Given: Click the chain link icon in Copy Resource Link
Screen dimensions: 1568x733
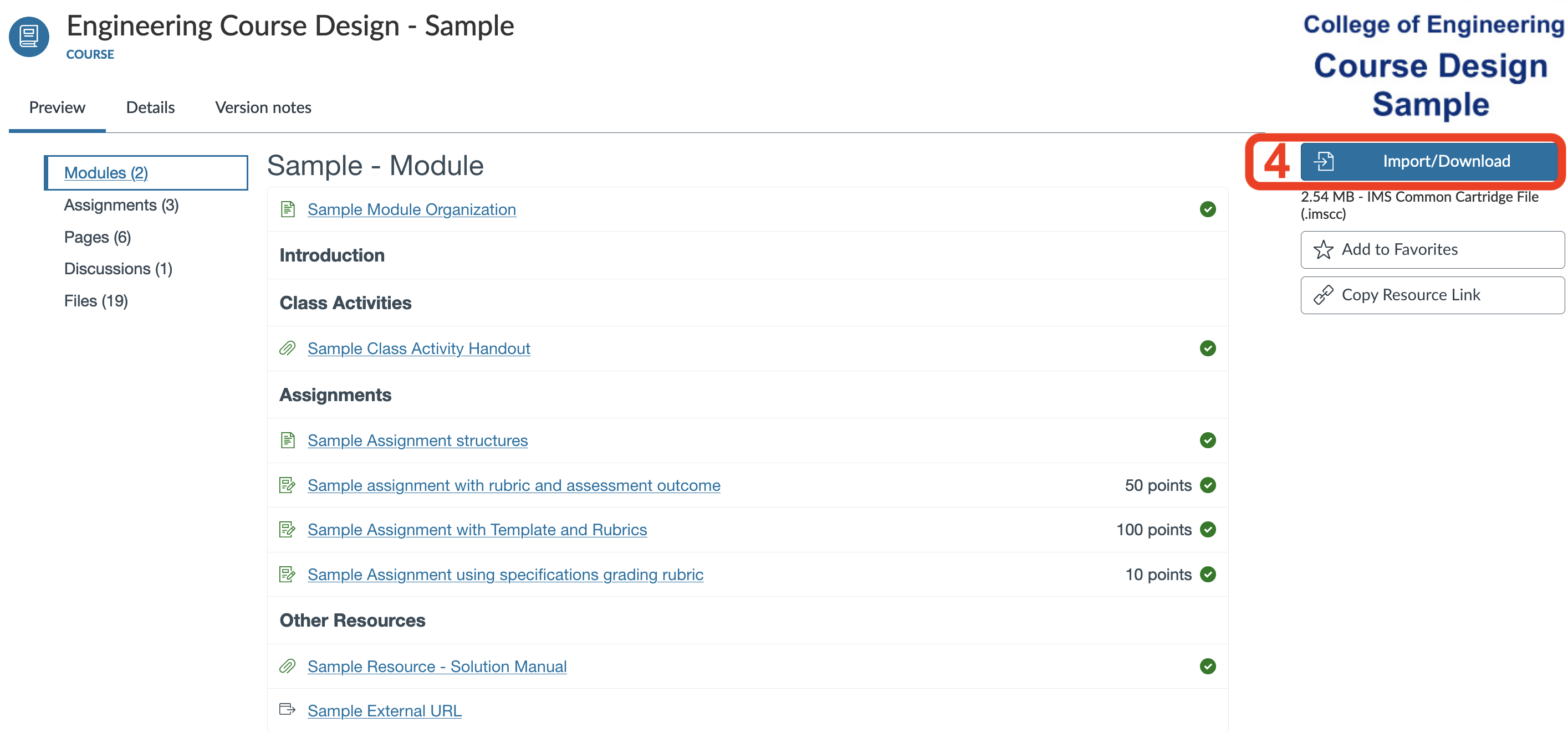Looking at the screenshot, I should point(1322,295).
